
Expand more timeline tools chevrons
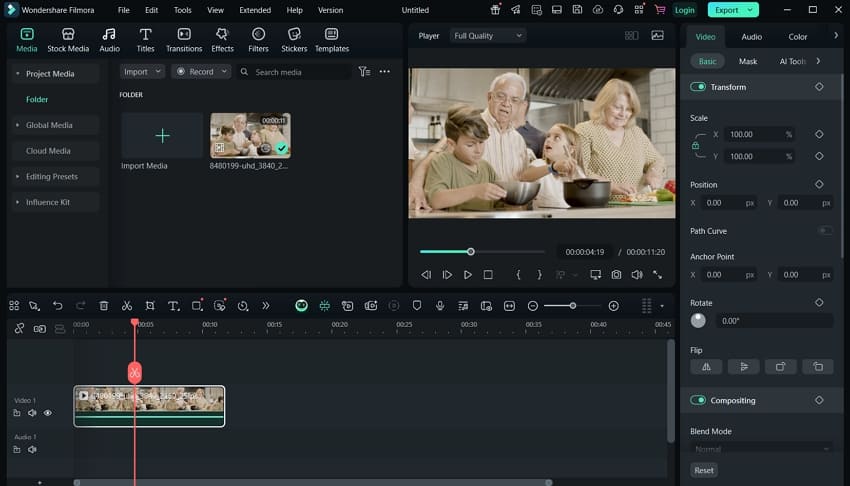point(266,306)
